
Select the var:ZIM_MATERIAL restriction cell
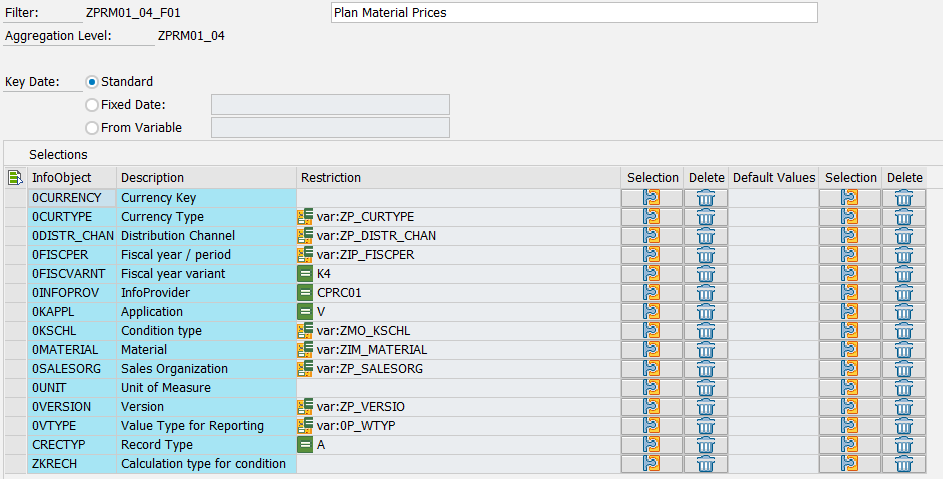pyautogui.click(x=458, y=350)
